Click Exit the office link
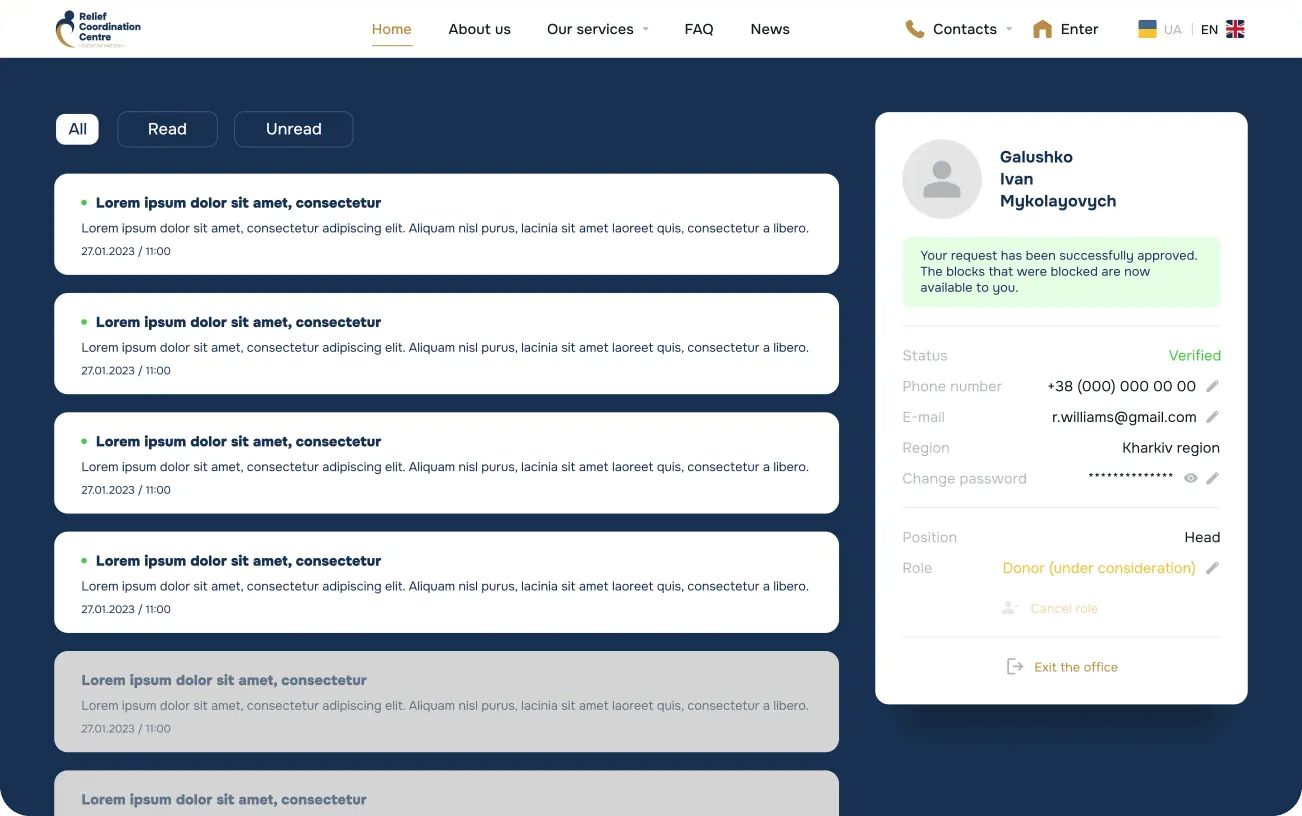 click(1076, 667)
